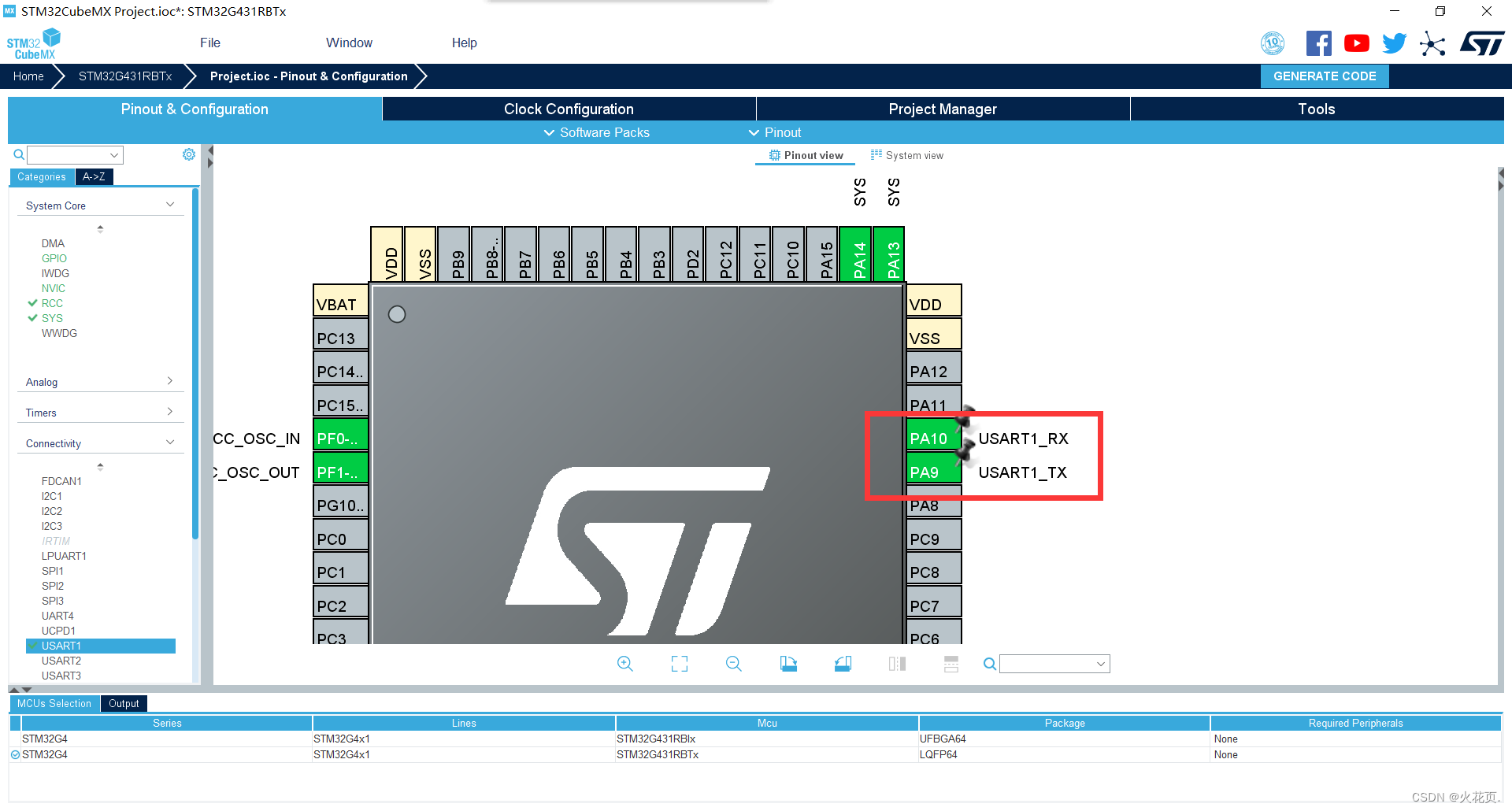Switch to the Clock Configuration tab
The height and width of the screenshot is (811, 1512).
[568, 109]
